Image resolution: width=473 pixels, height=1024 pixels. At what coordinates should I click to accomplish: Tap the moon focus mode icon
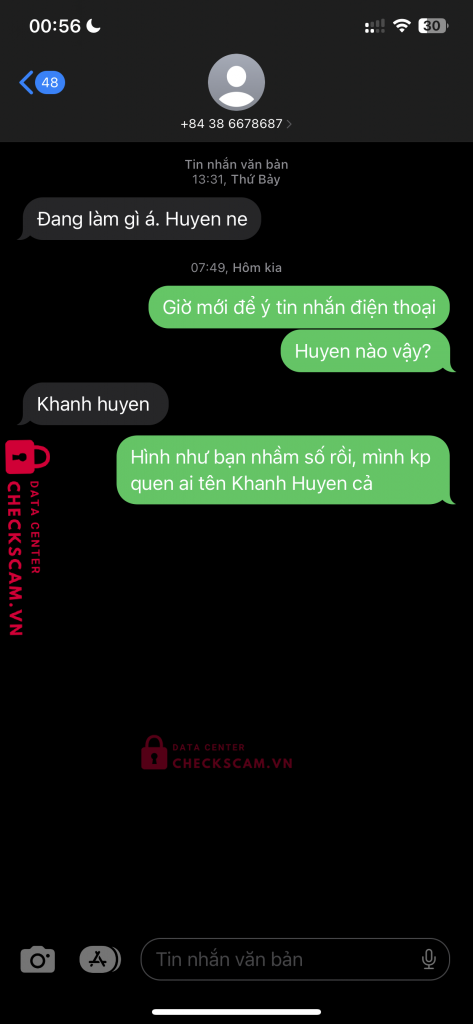[x=94, y=25]
